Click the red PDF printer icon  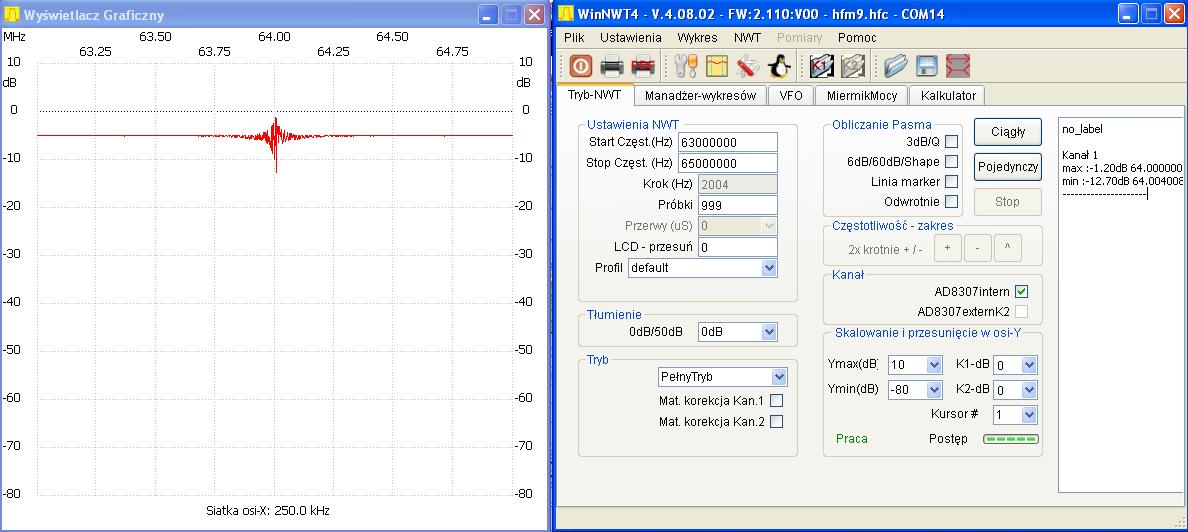click(x=643, y=66)
